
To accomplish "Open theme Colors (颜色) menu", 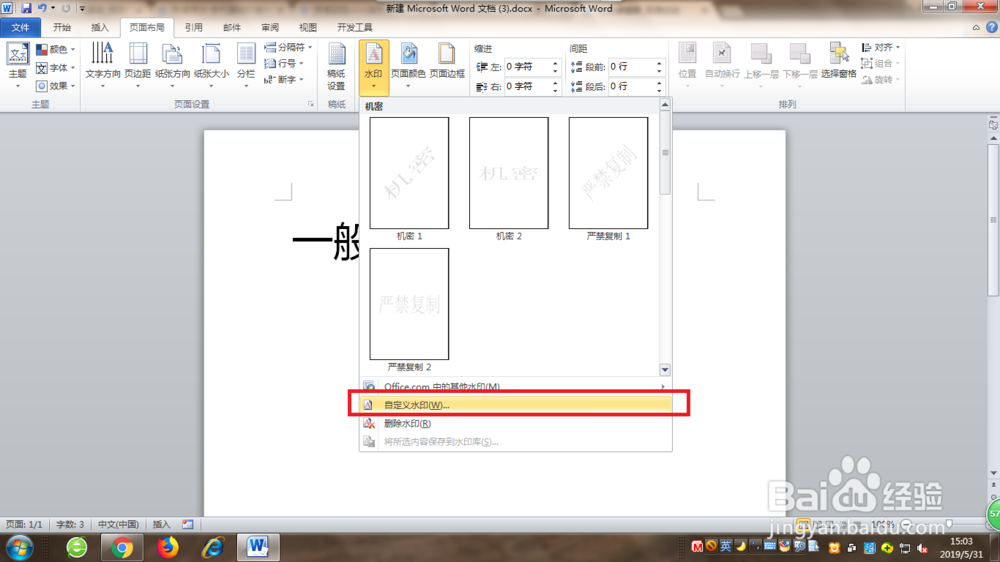I will (x=55, y=49).
